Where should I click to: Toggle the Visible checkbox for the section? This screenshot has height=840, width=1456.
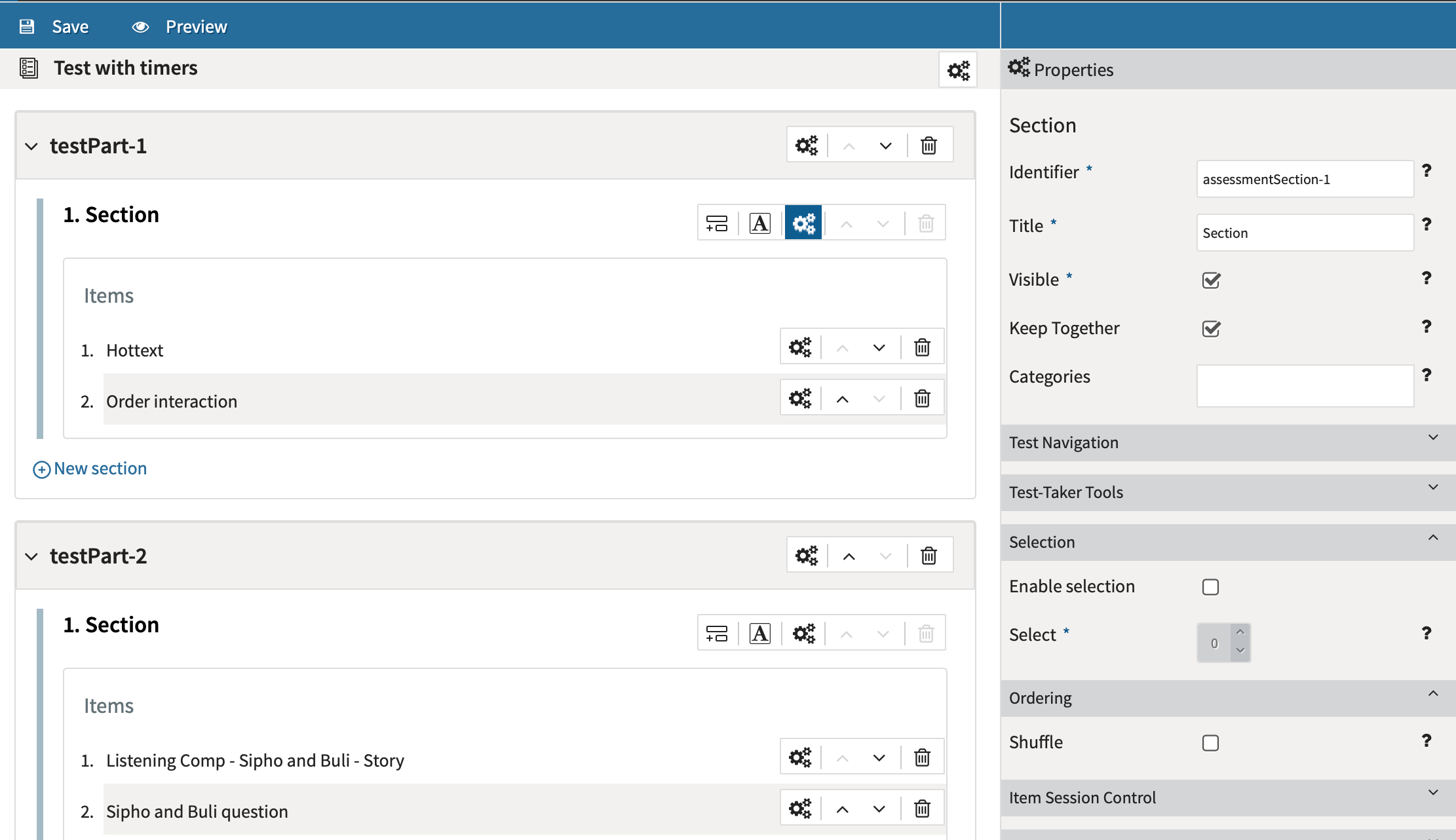pyautogui.click(x=1211, y=280)
